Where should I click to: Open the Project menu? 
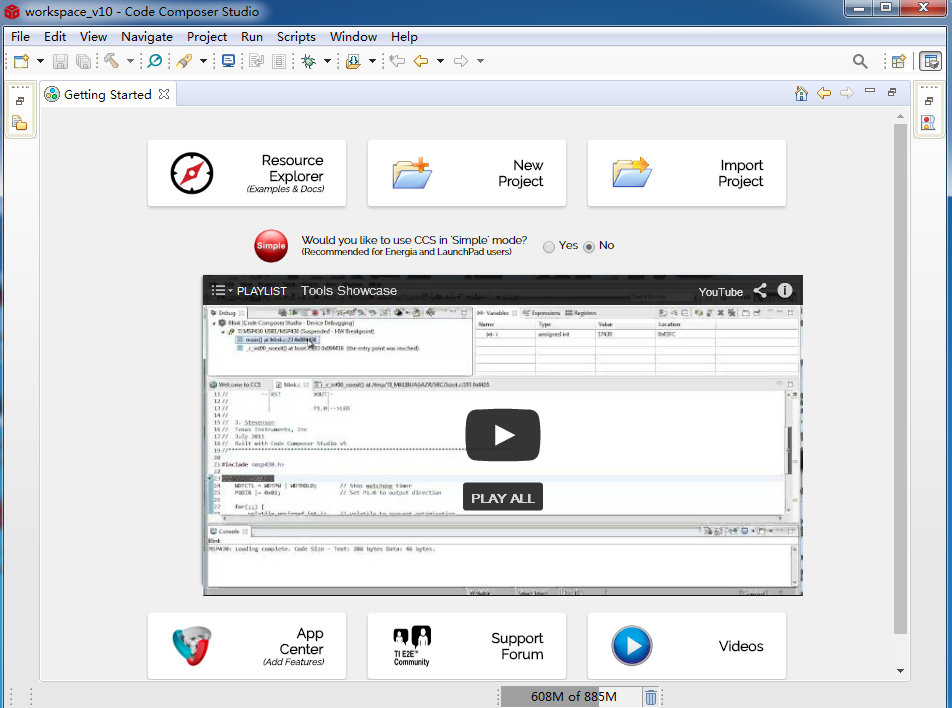point(207,36)
